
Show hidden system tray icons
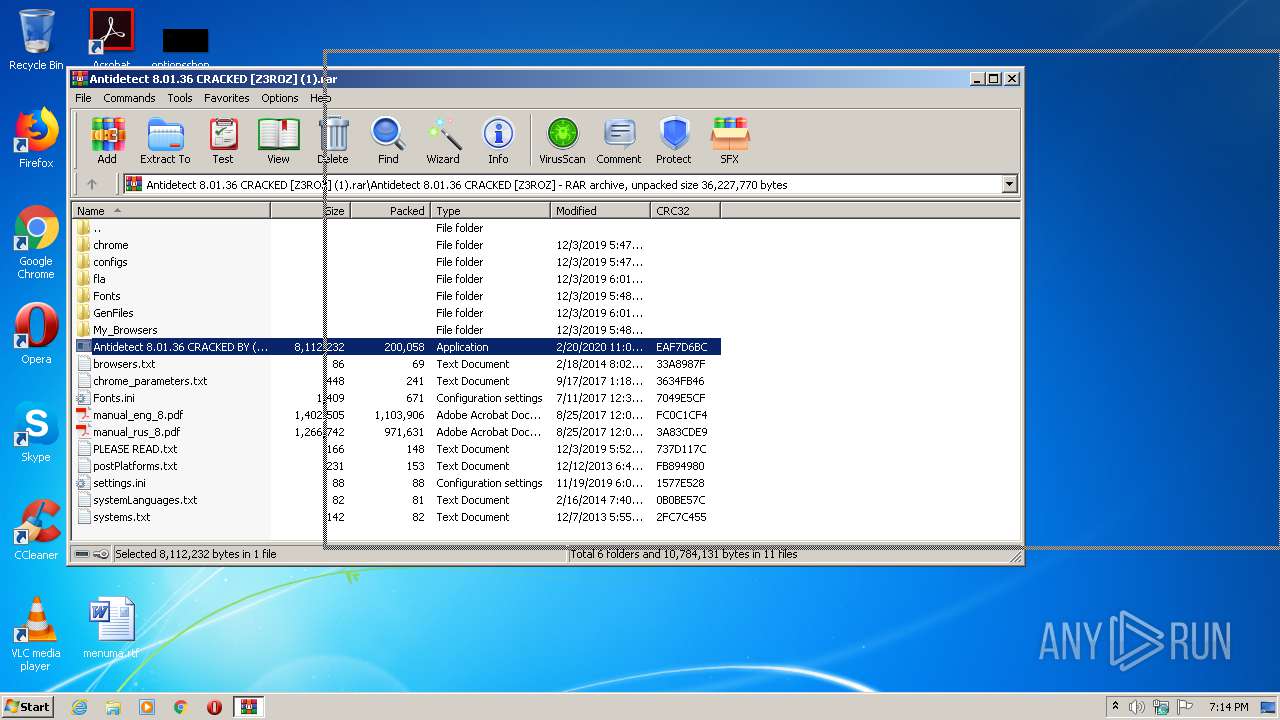tap(1115, 706)
